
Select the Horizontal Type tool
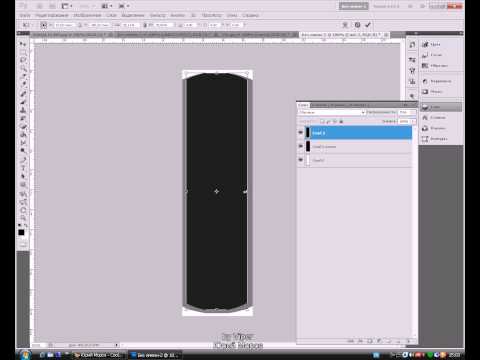23,168
